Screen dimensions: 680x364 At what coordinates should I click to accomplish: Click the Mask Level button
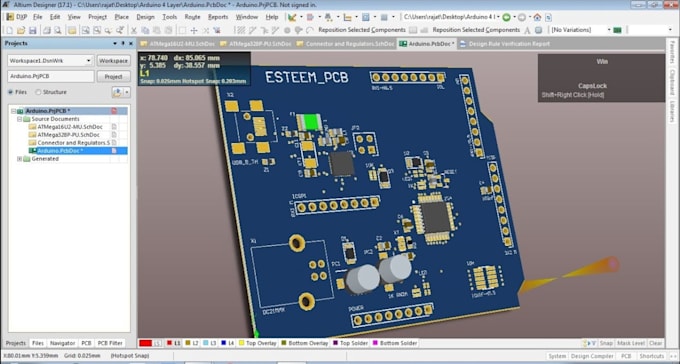point(631,343)
